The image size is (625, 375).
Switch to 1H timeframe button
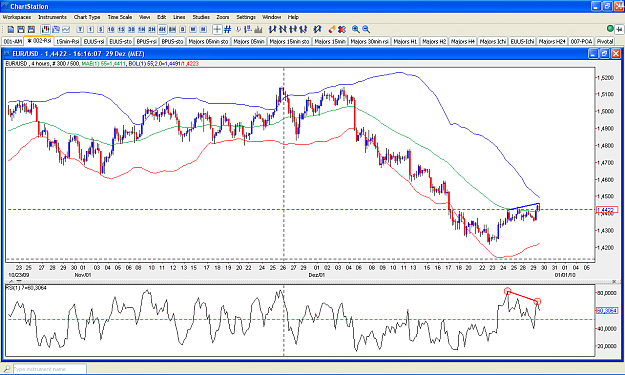(x=142, y=29)
